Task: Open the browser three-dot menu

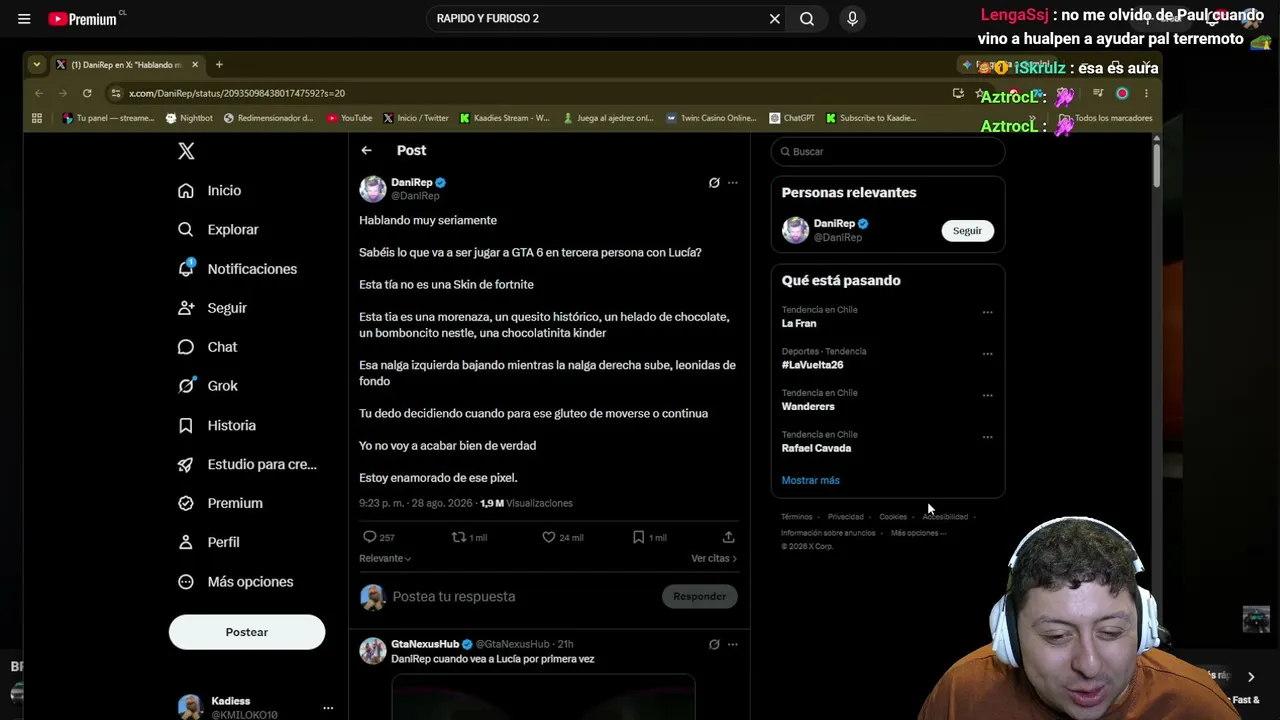Action: [x=1146, y=93]
